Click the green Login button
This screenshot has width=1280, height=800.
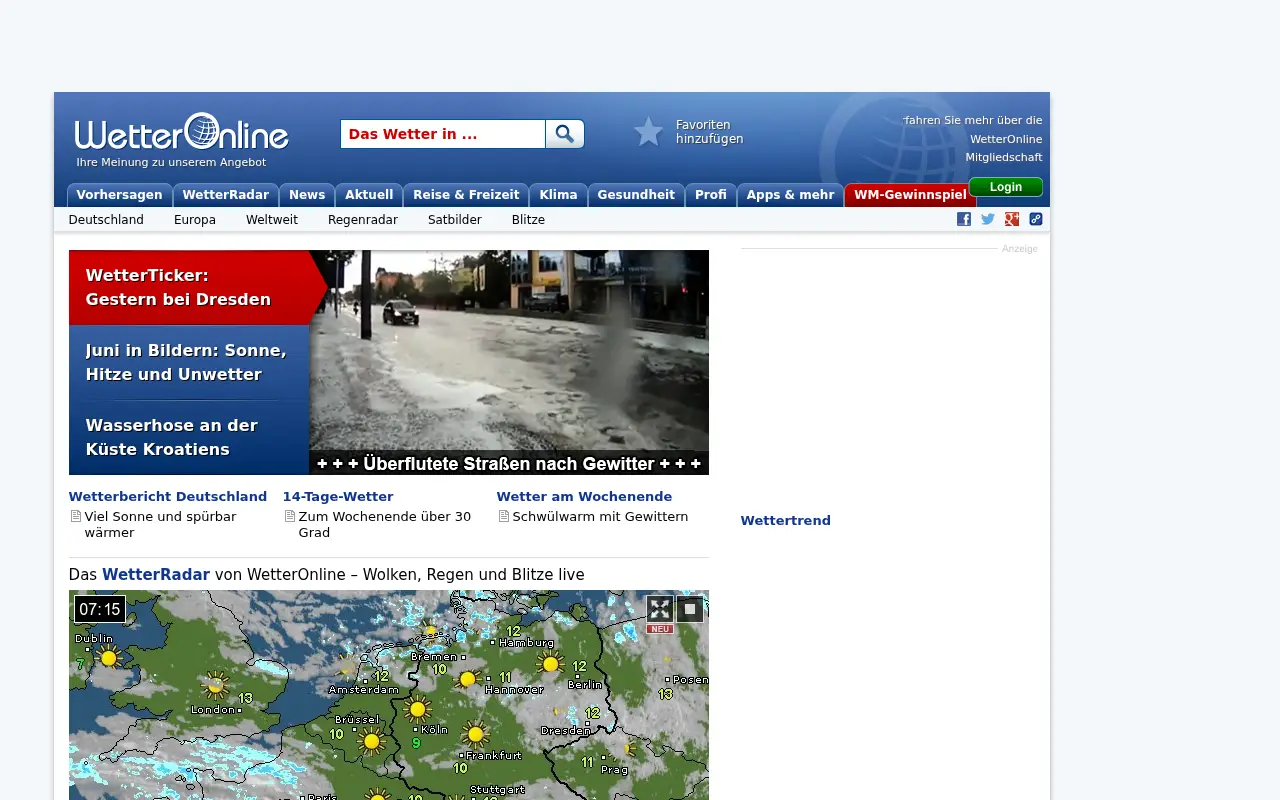point(1006,187)
